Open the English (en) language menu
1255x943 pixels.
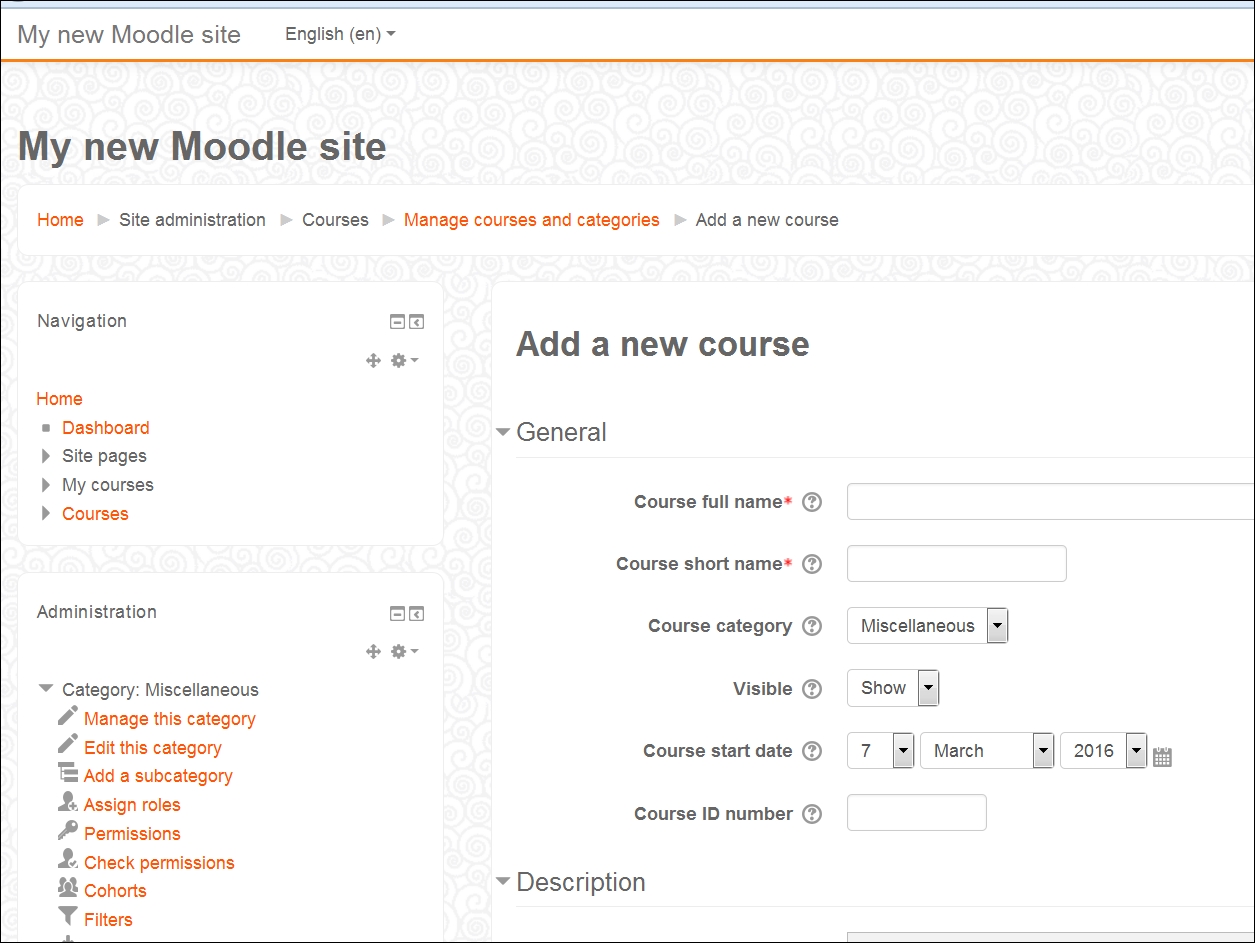point(340,34)
